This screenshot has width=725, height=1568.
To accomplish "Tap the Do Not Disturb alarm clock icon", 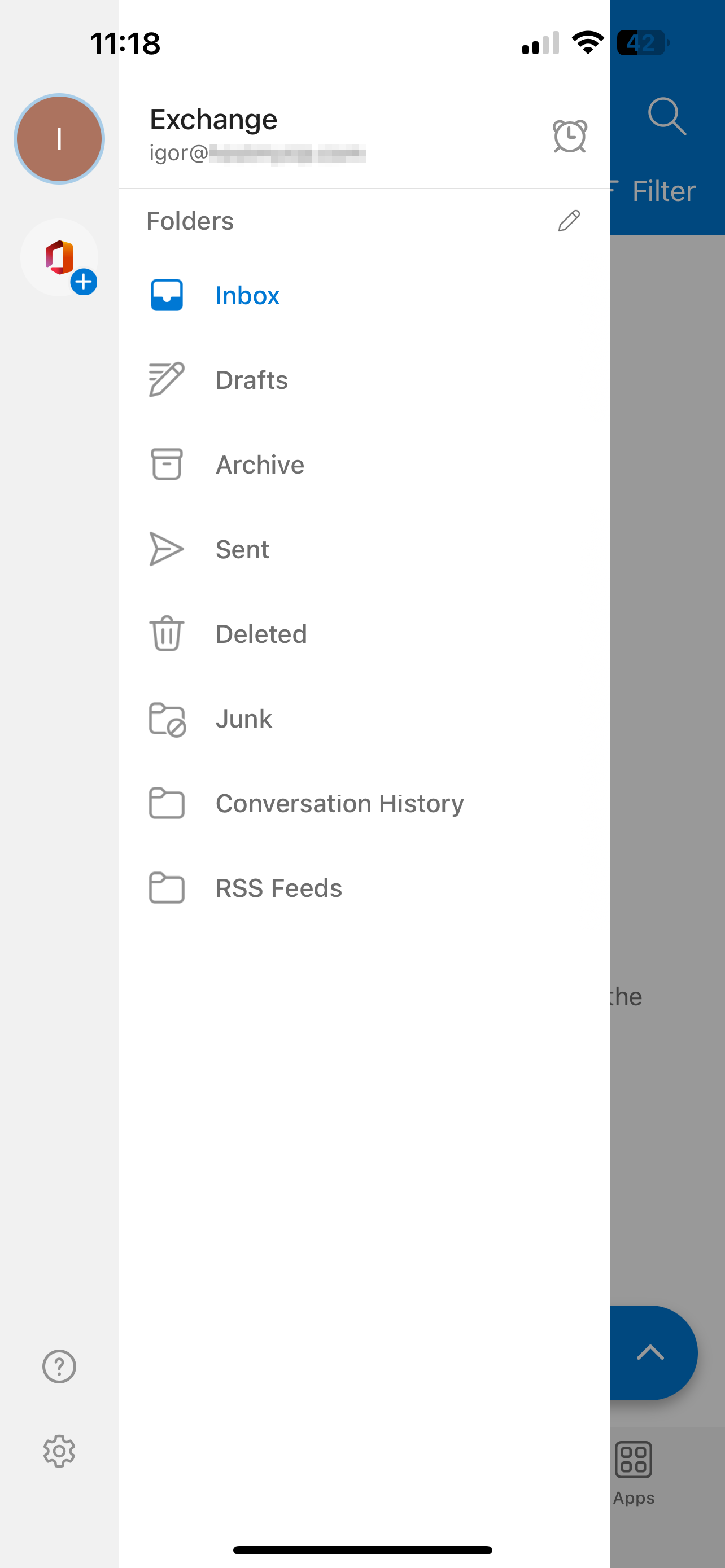I will (x=569, y=137).
